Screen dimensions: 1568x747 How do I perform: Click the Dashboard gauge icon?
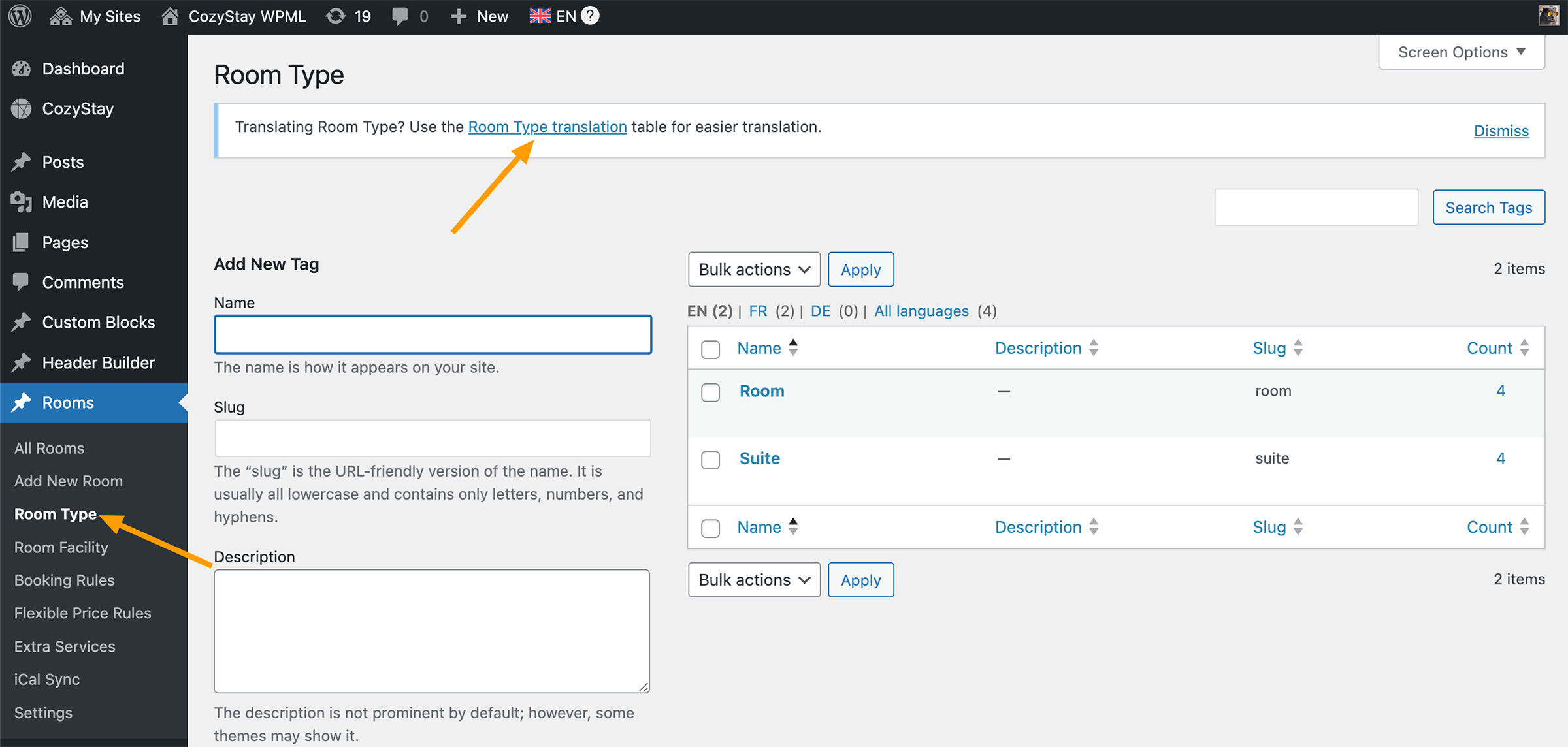point(22,69)
